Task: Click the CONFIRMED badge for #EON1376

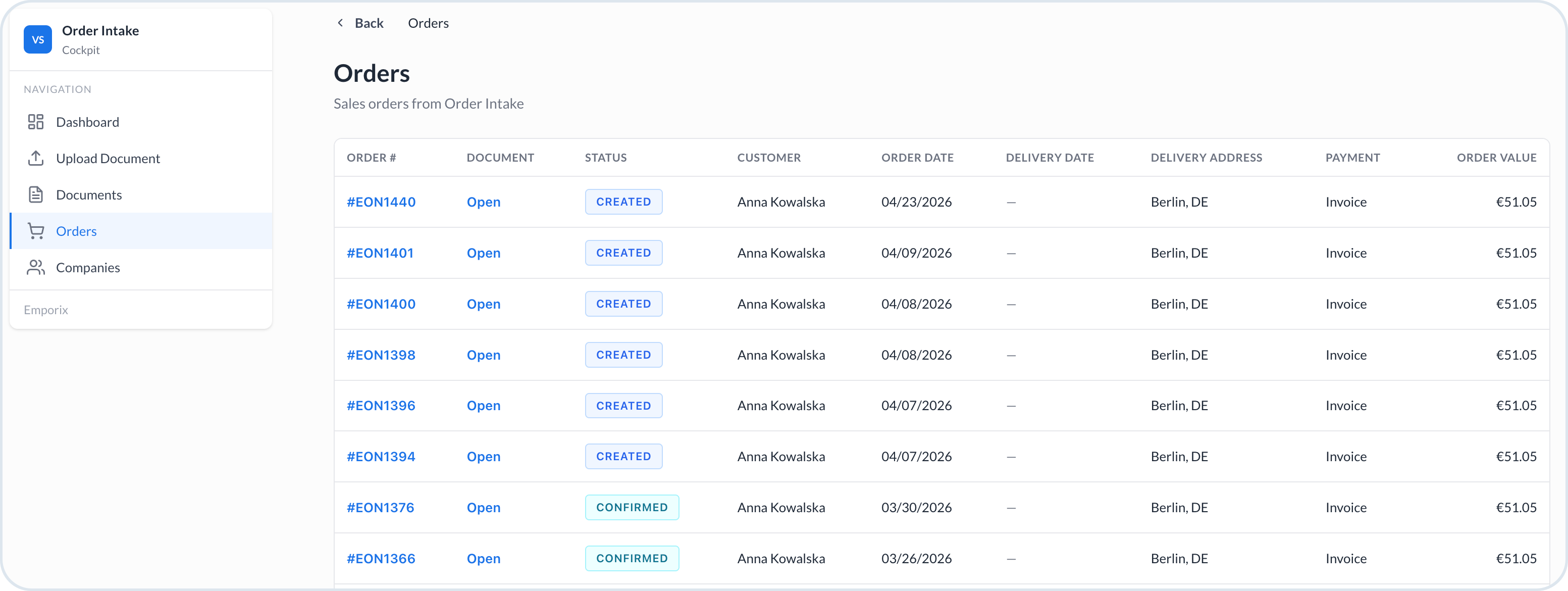Action: coord(632,508)
